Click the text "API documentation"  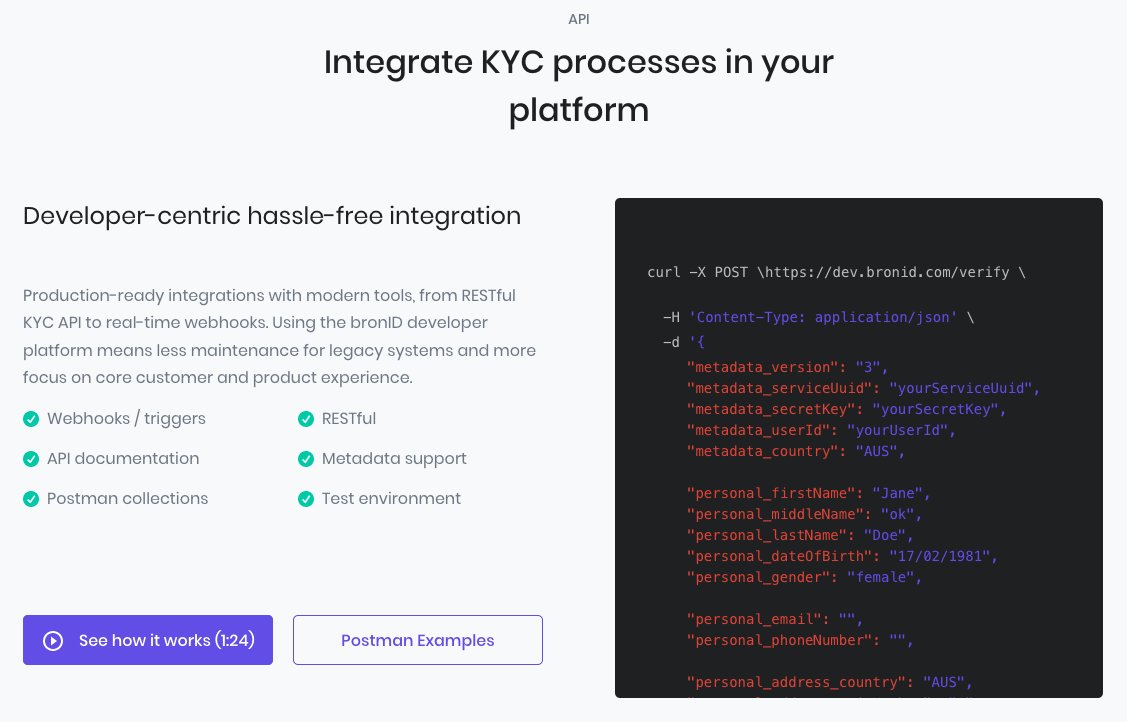pyautogui.click(x=123, y=458)
